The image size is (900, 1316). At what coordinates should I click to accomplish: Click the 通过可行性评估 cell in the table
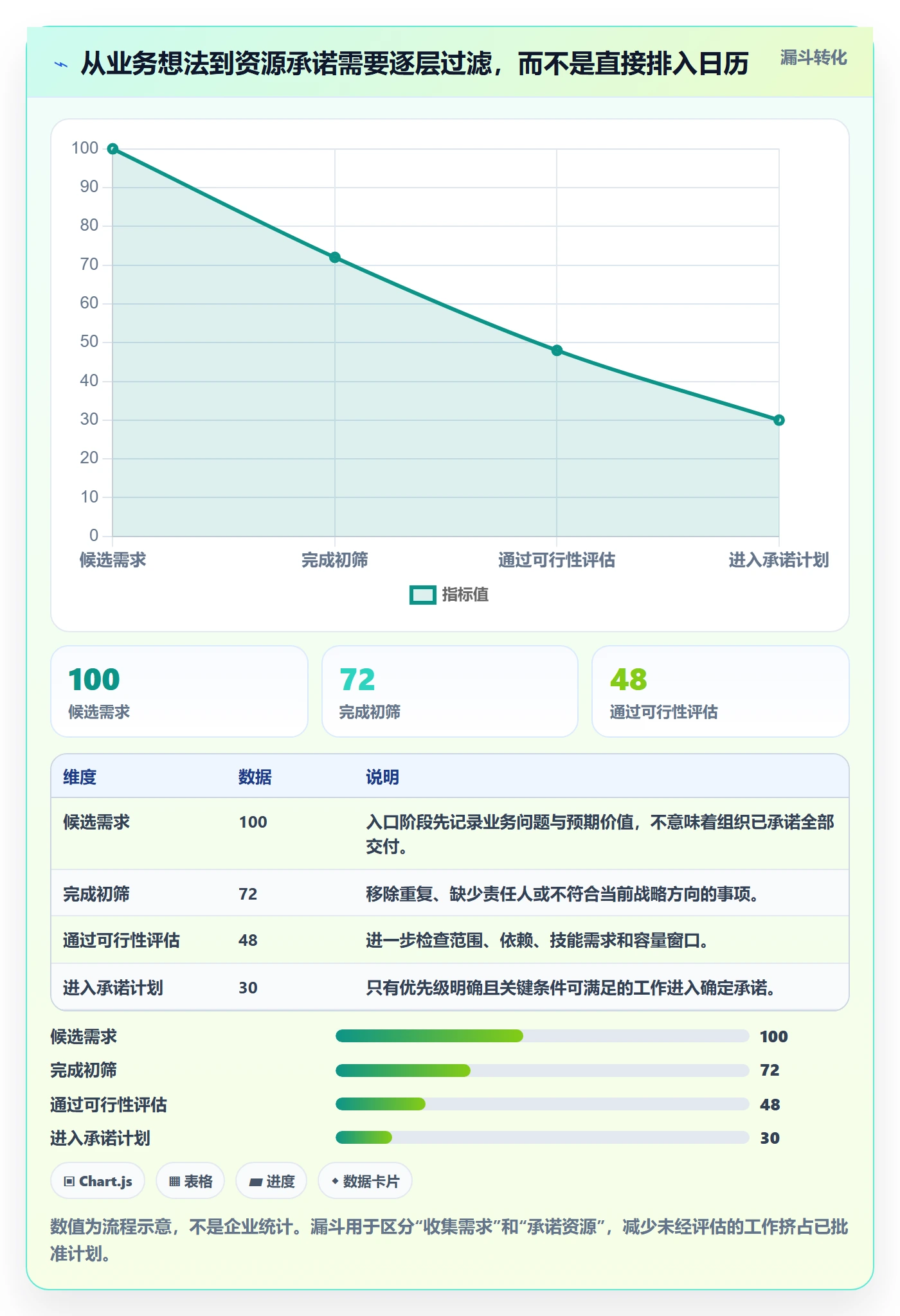pyautogui.click(x=122, y=941)
